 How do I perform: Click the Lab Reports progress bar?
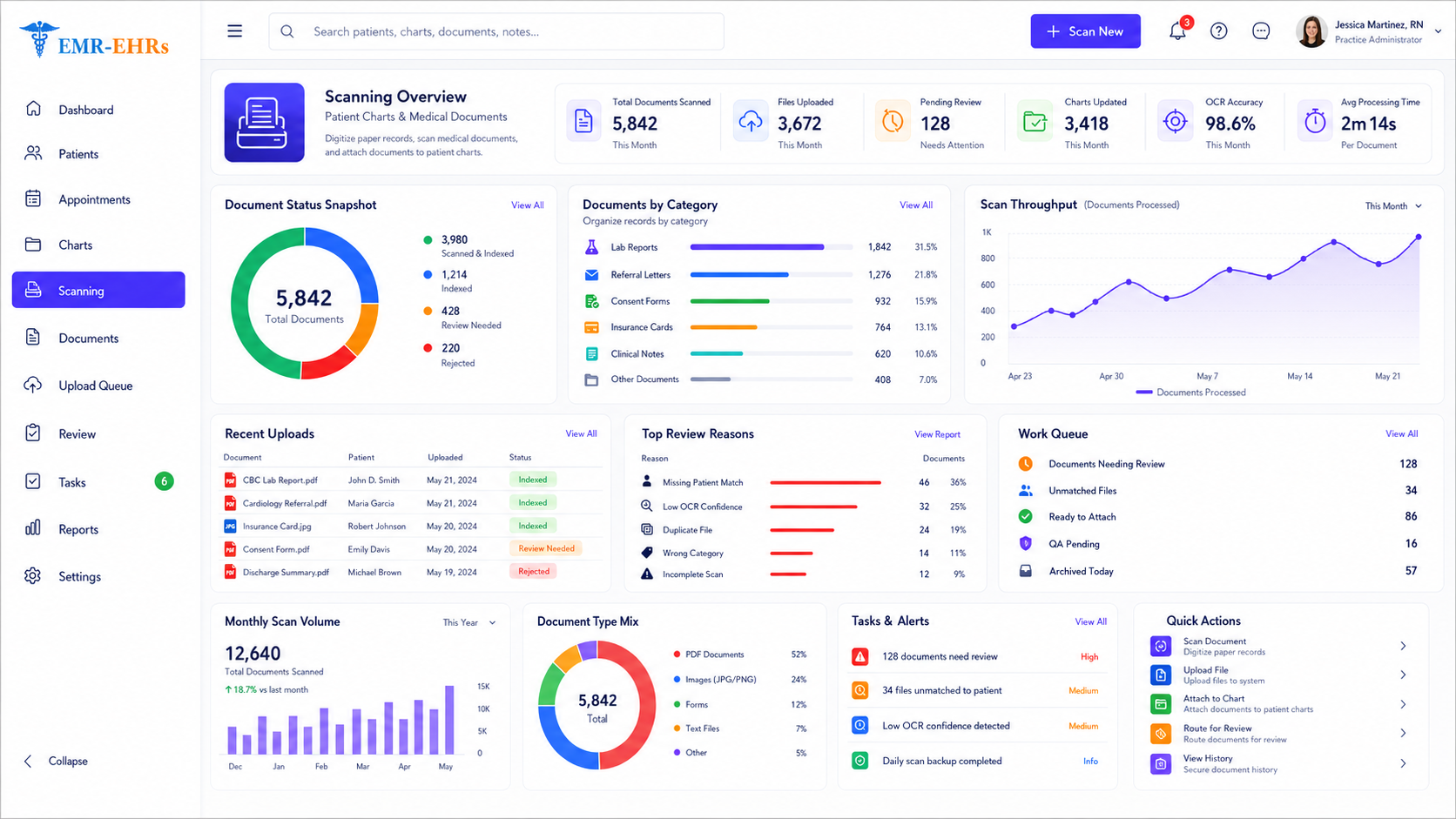pos(771,247)
